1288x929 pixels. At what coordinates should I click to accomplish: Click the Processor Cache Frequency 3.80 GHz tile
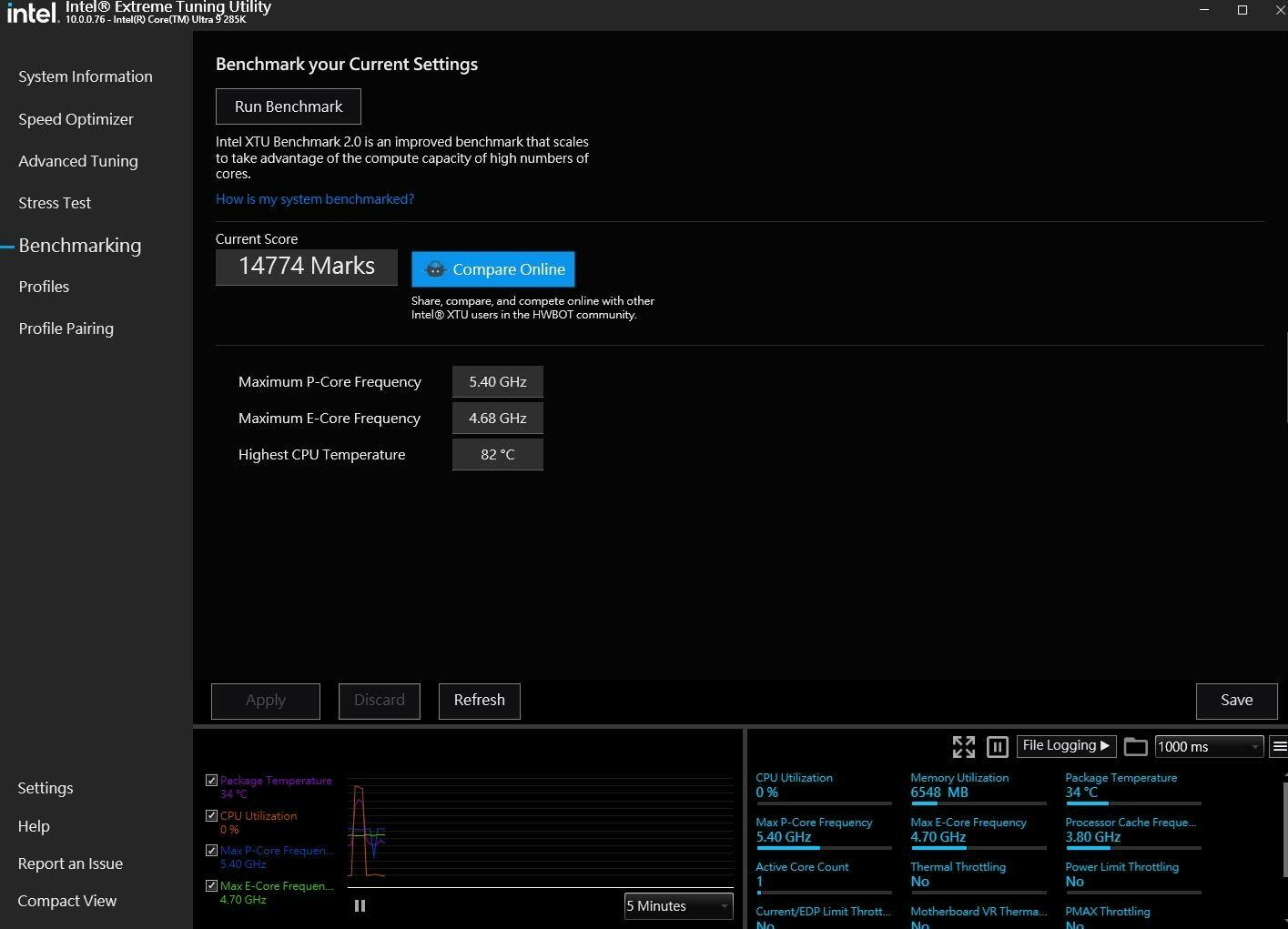pos(1133,833)
